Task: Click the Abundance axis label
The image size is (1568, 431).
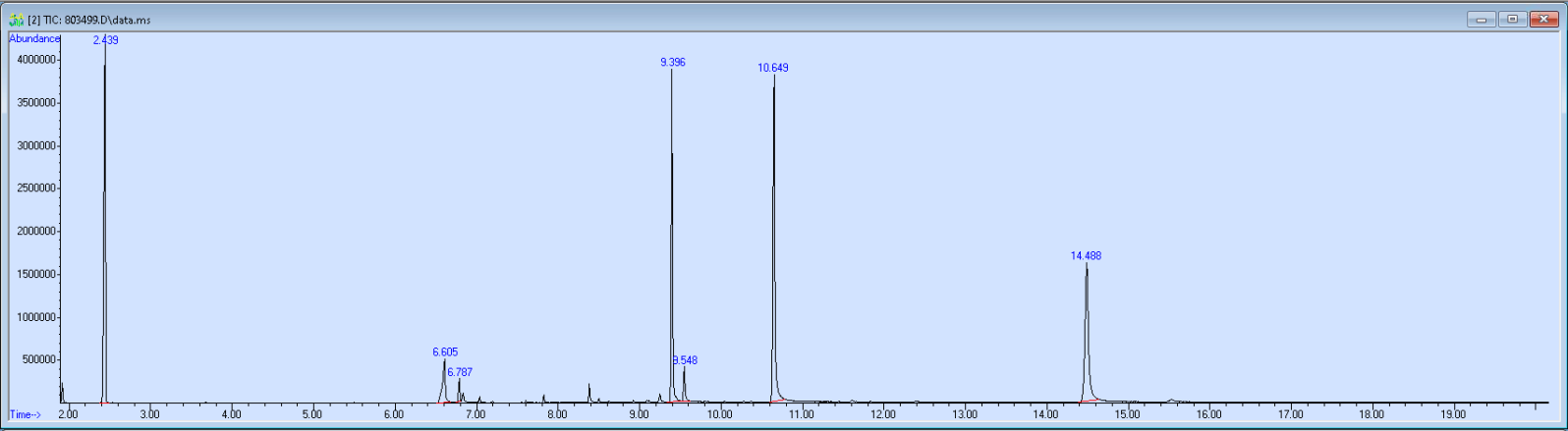Action: pos(34,38)
